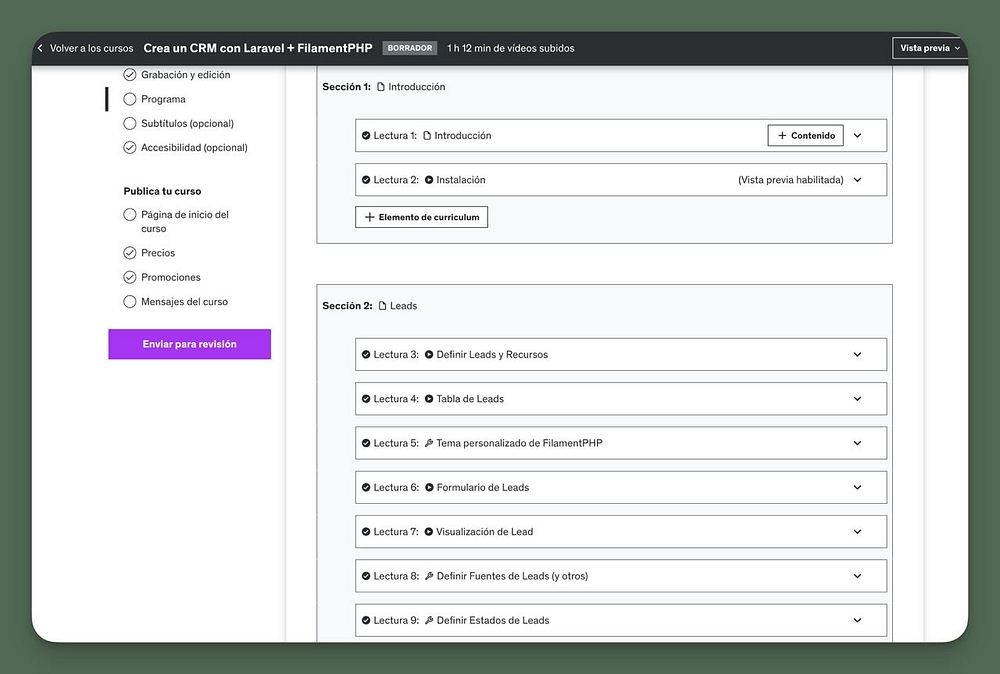Click the 1 h 12 min de vídeos subidos text

tap(511, 48)
